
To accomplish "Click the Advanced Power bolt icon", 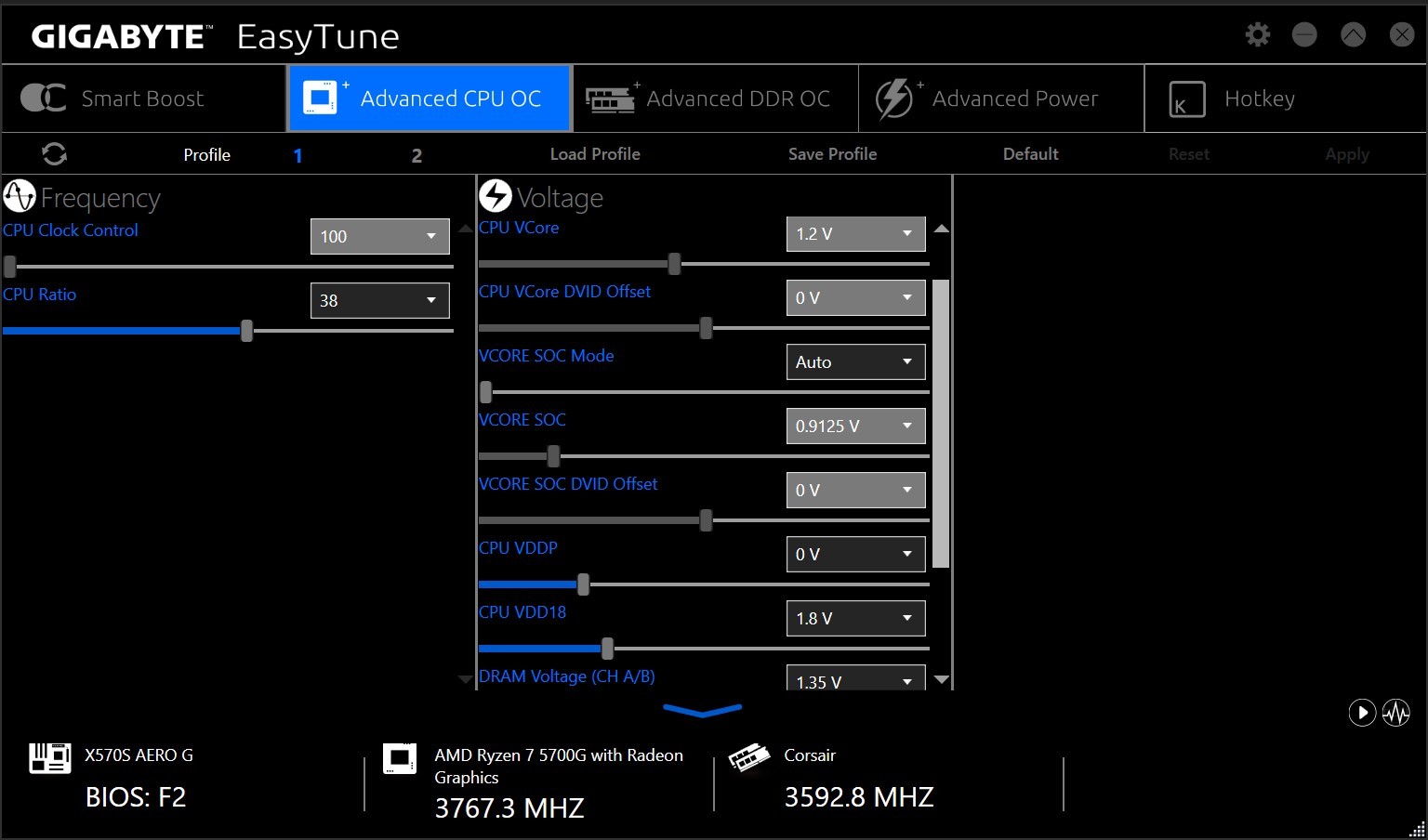I will [x=896, y=98].
